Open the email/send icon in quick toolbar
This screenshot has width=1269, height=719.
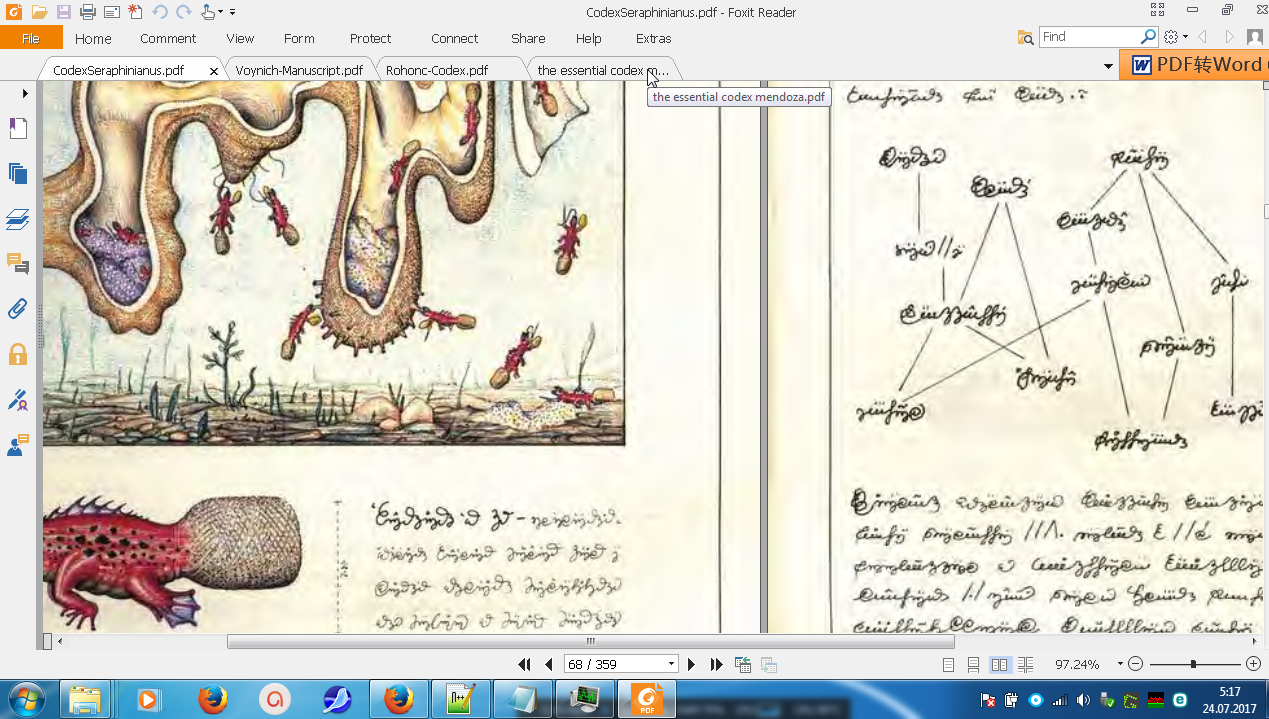pyautogui.click(x=112, y=12)
